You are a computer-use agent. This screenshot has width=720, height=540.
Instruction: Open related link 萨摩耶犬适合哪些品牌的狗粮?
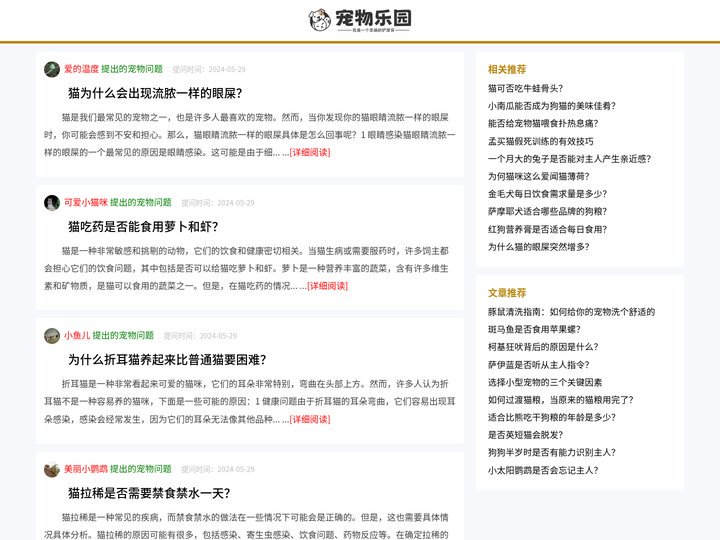(547, 211)
